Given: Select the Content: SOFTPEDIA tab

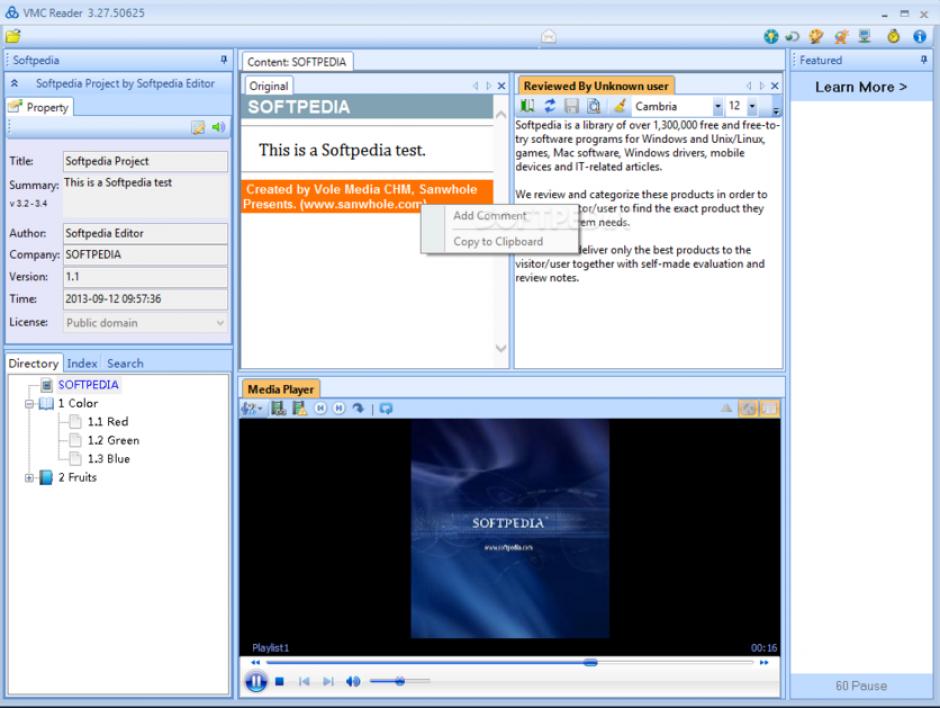Looking at the screenshot, I should pyautogui.click(x=297, y=62).
